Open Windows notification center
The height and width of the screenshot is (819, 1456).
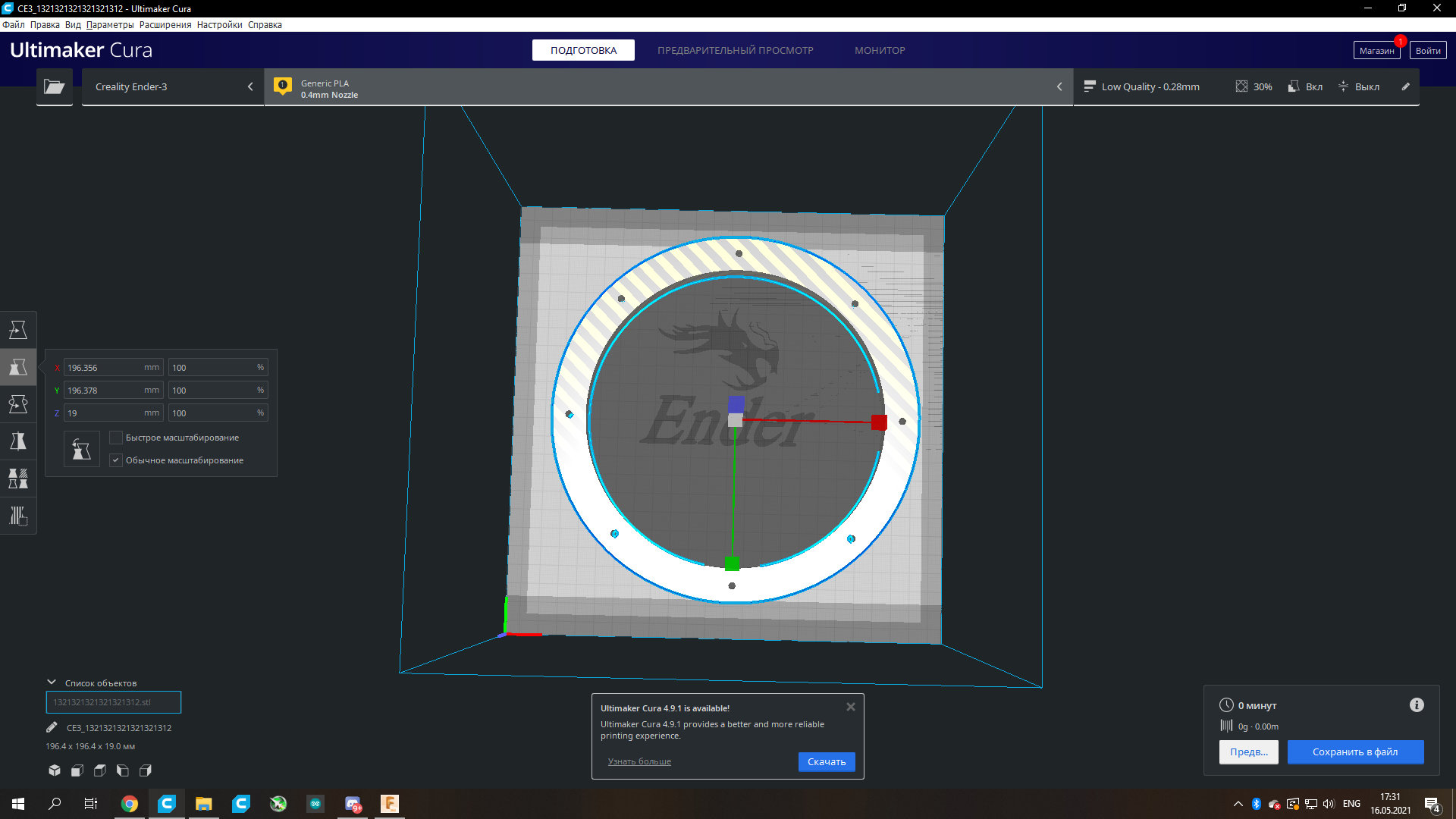pos(1432,804)
